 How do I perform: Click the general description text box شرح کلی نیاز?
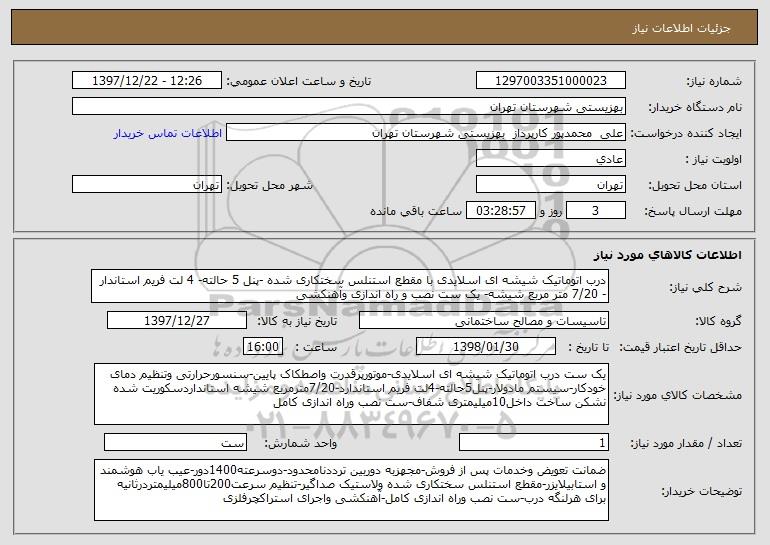pyautogui.click(x=350, y=286)
